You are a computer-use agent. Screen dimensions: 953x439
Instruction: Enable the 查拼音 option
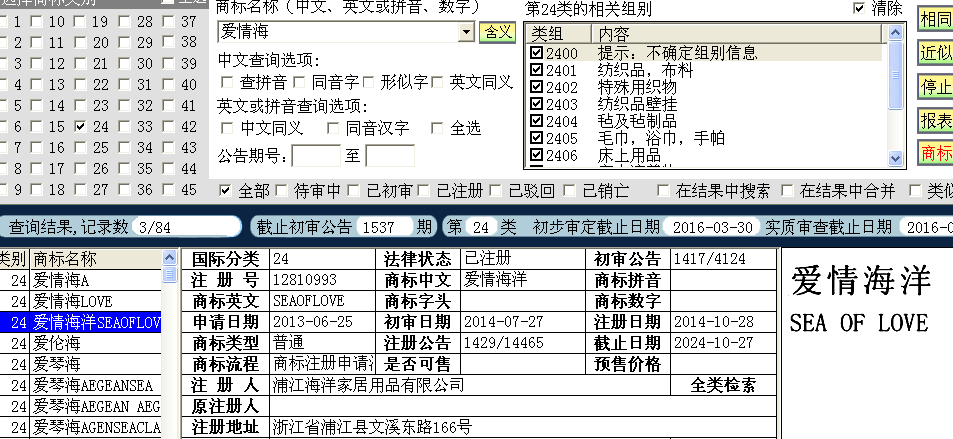[227, 81]
